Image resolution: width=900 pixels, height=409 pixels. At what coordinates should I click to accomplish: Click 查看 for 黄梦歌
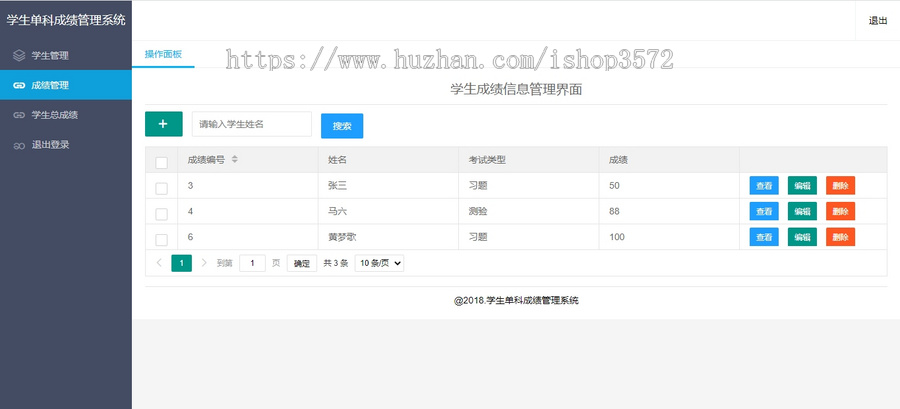(x=764, y=237)
